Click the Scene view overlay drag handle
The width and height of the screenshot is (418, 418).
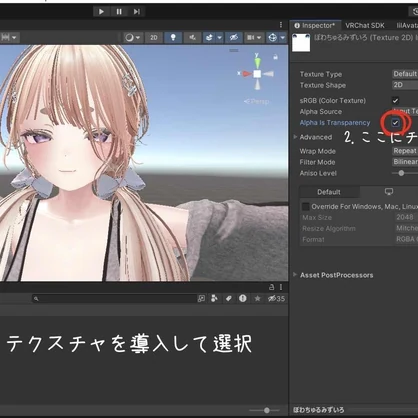pyautogui.click(x=234, y=51)
